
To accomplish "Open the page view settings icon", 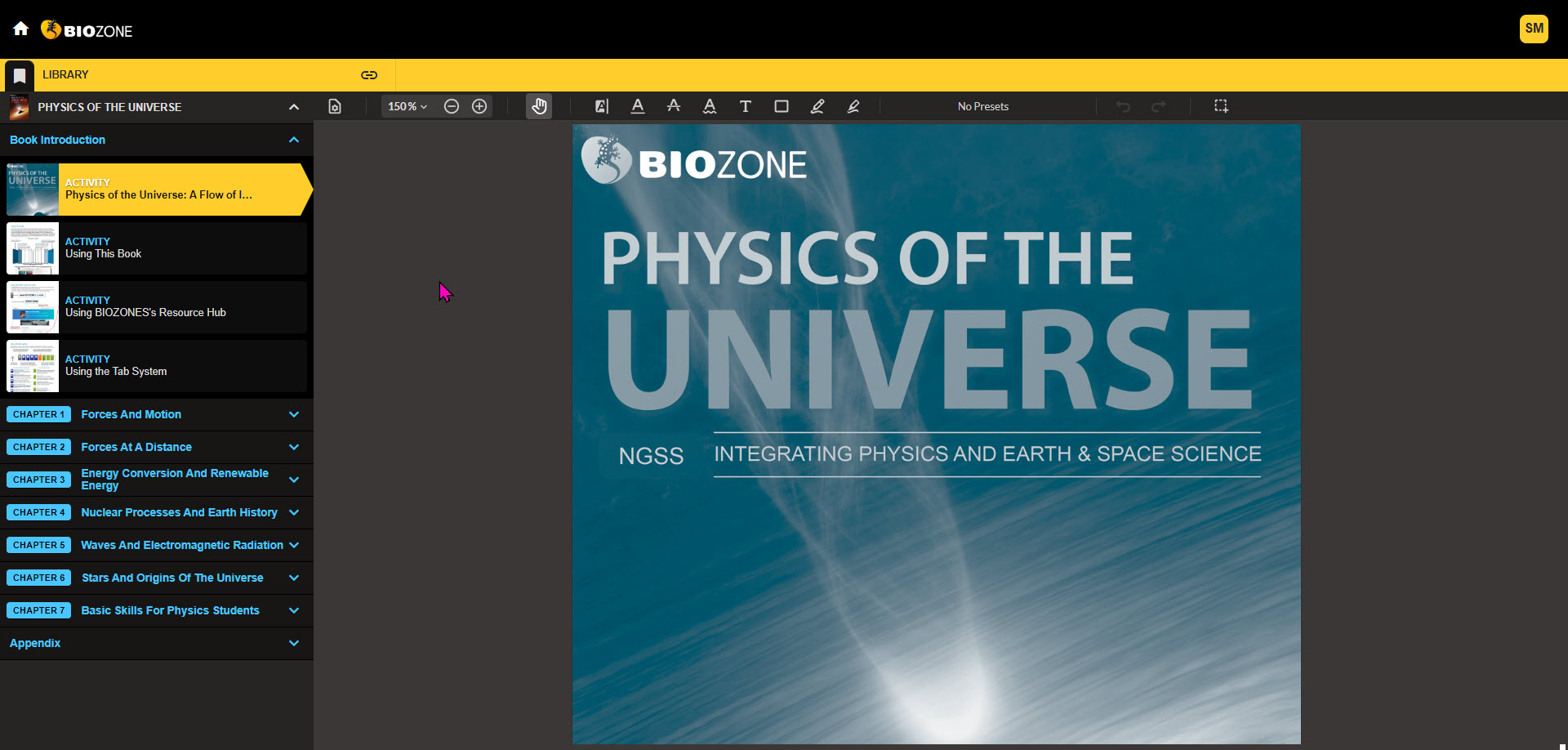I will coord(335,106).
